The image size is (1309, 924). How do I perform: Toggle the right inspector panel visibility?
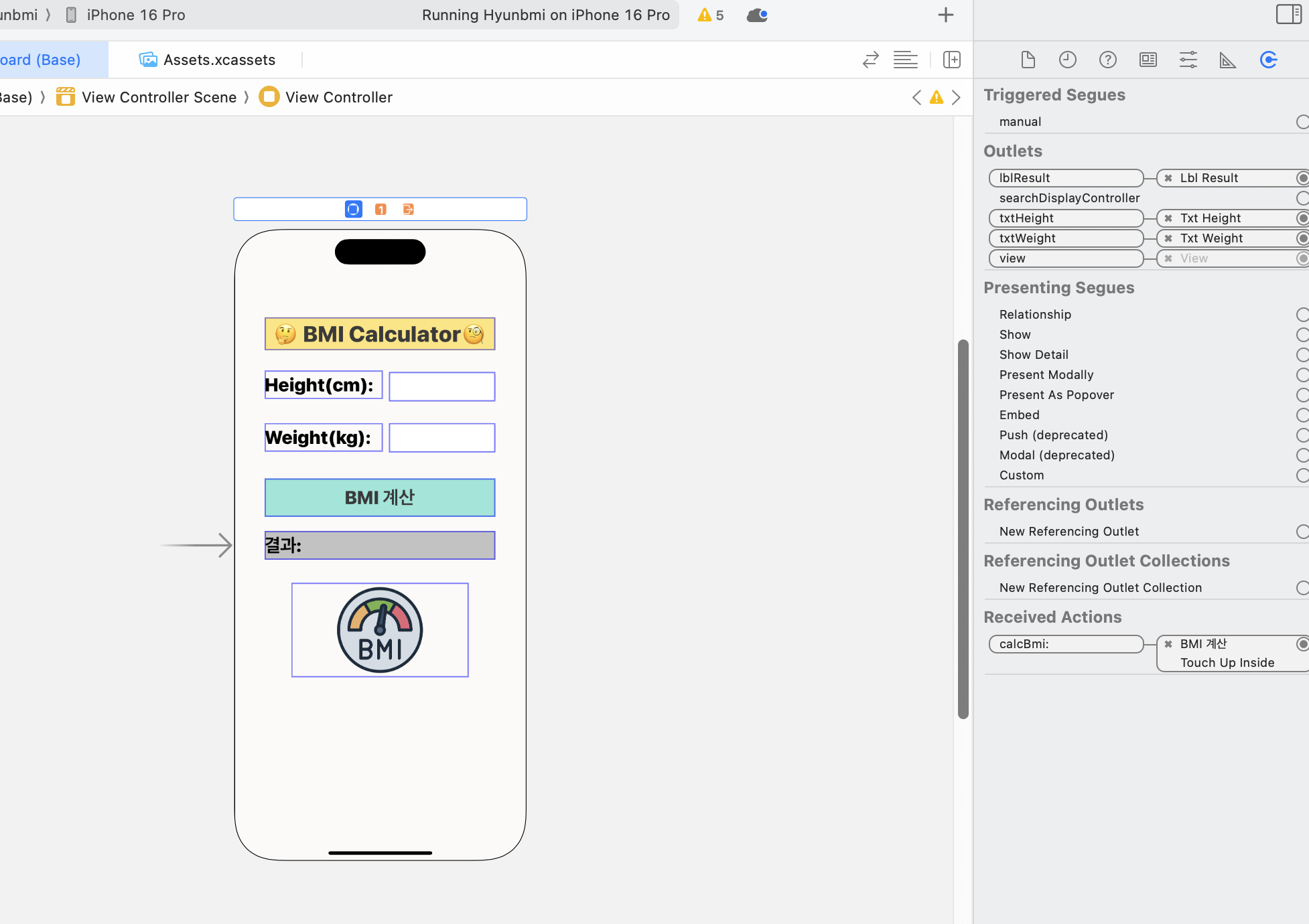[1288, 14]
